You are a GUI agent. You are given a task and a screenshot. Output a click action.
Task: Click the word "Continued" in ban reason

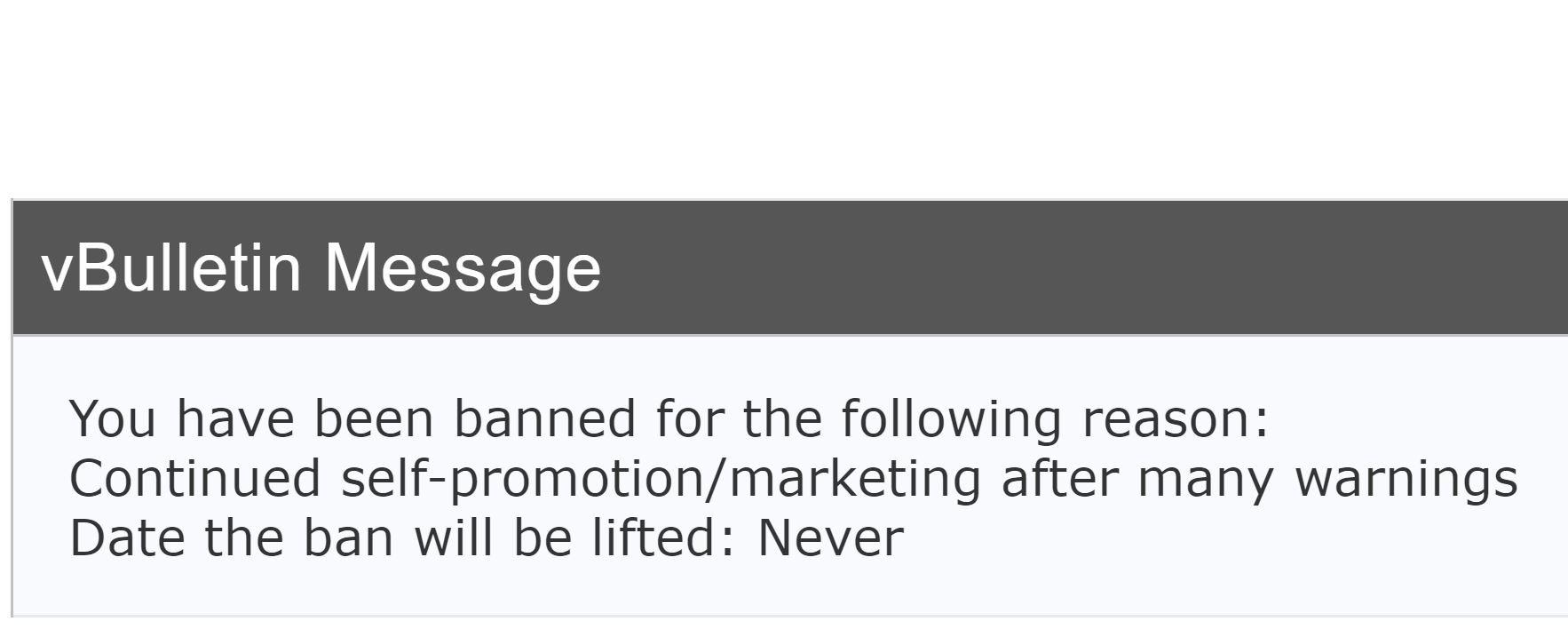[194, 478]
